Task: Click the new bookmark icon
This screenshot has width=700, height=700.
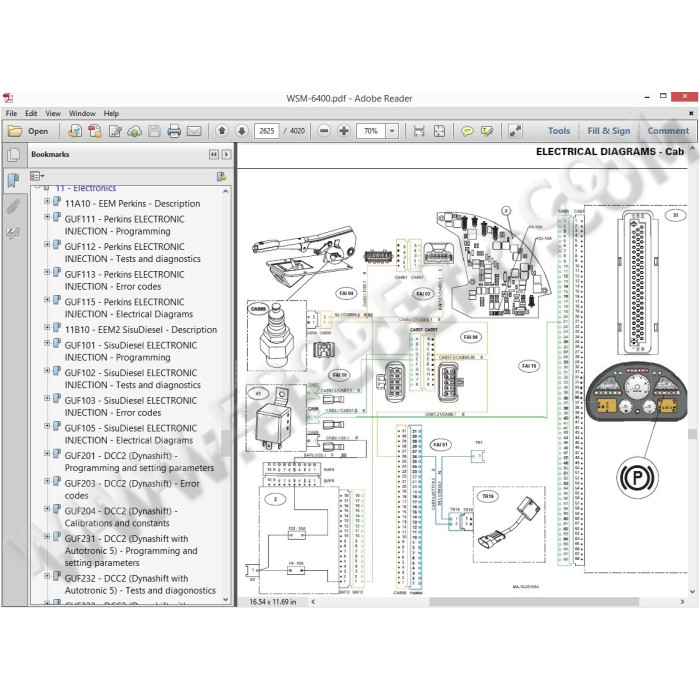Action: (221, 176)
